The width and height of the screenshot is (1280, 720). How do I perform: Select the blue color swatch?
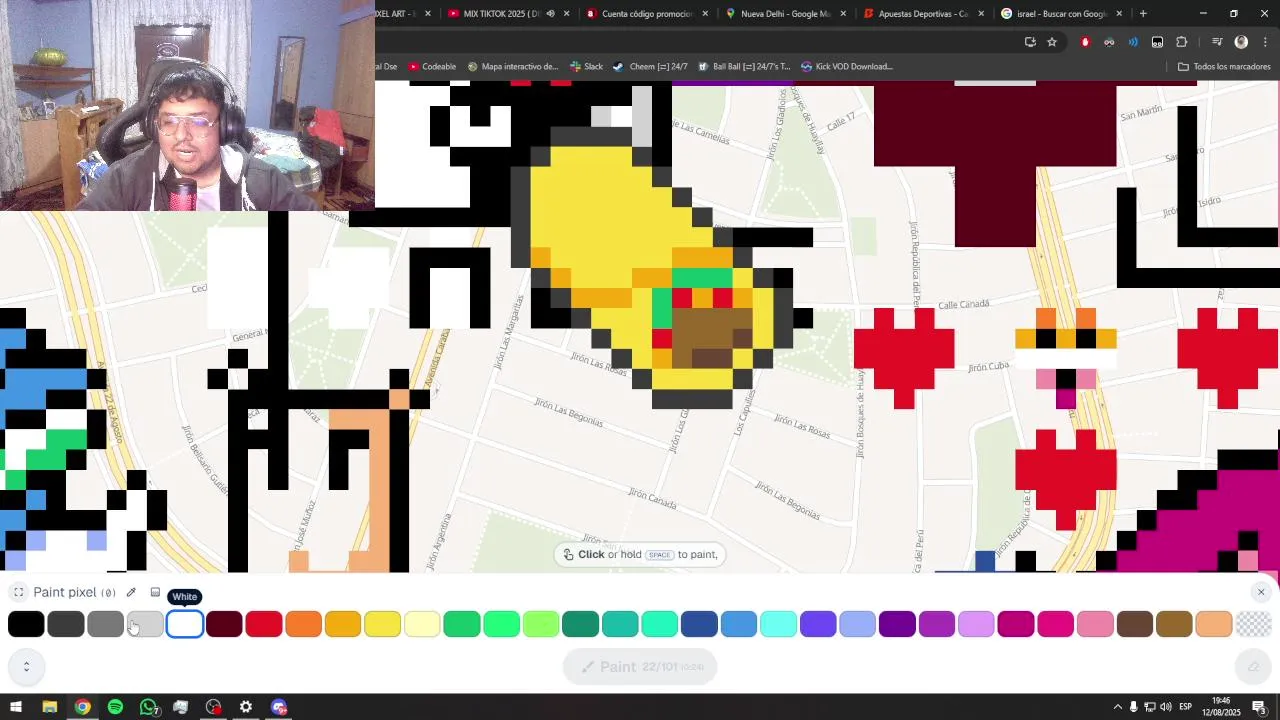tap(739, 624)
